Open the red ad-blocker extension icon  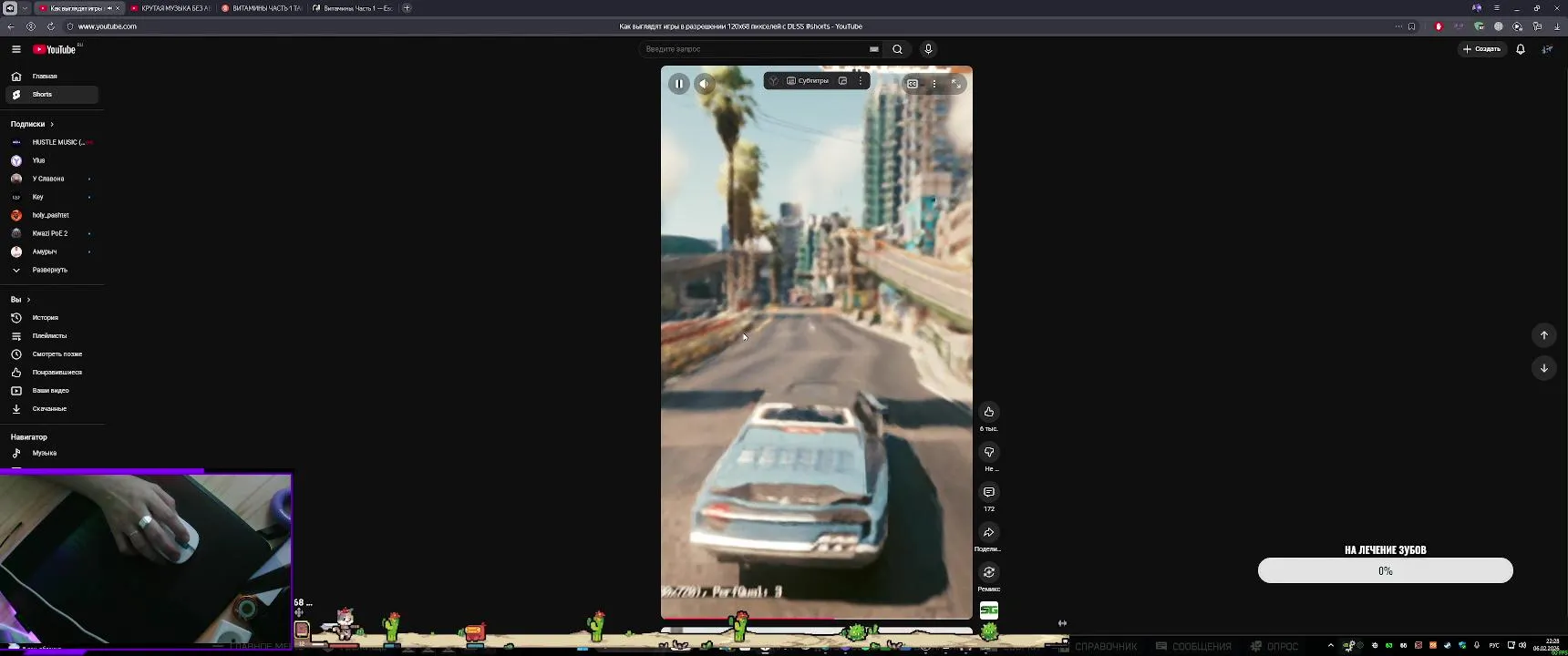pos(1439,26)
